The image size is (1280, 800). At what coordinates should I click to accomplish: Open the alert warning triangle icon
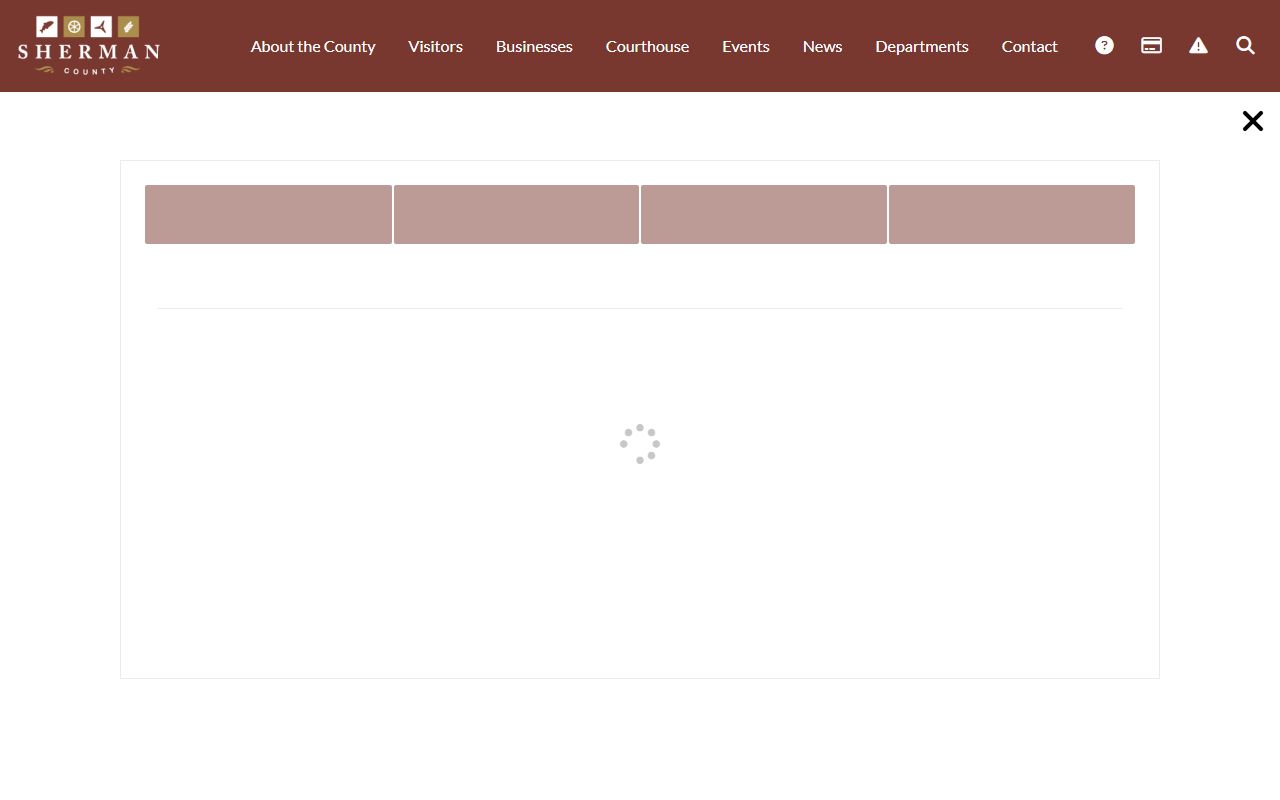1198,45
